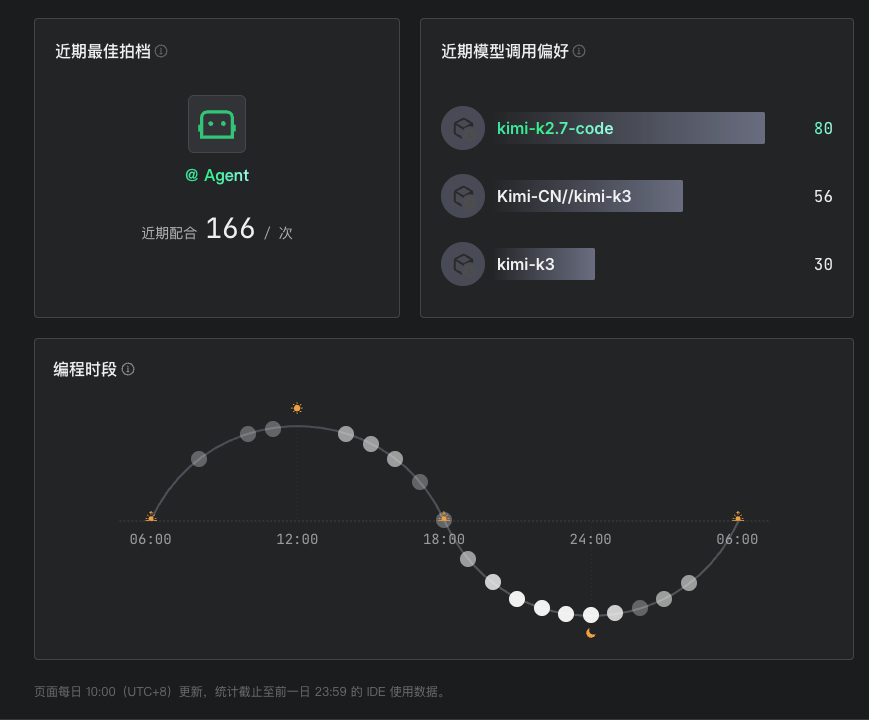Click the dim 02:00 dot on the curve
The width and height of the screenshot is (869, 720).
pyautogui.click(x=640, y=608)
